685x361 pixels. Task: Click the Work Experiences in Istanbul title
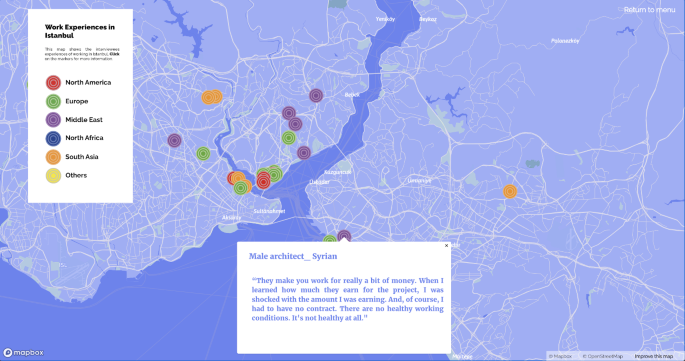(80, 31)
